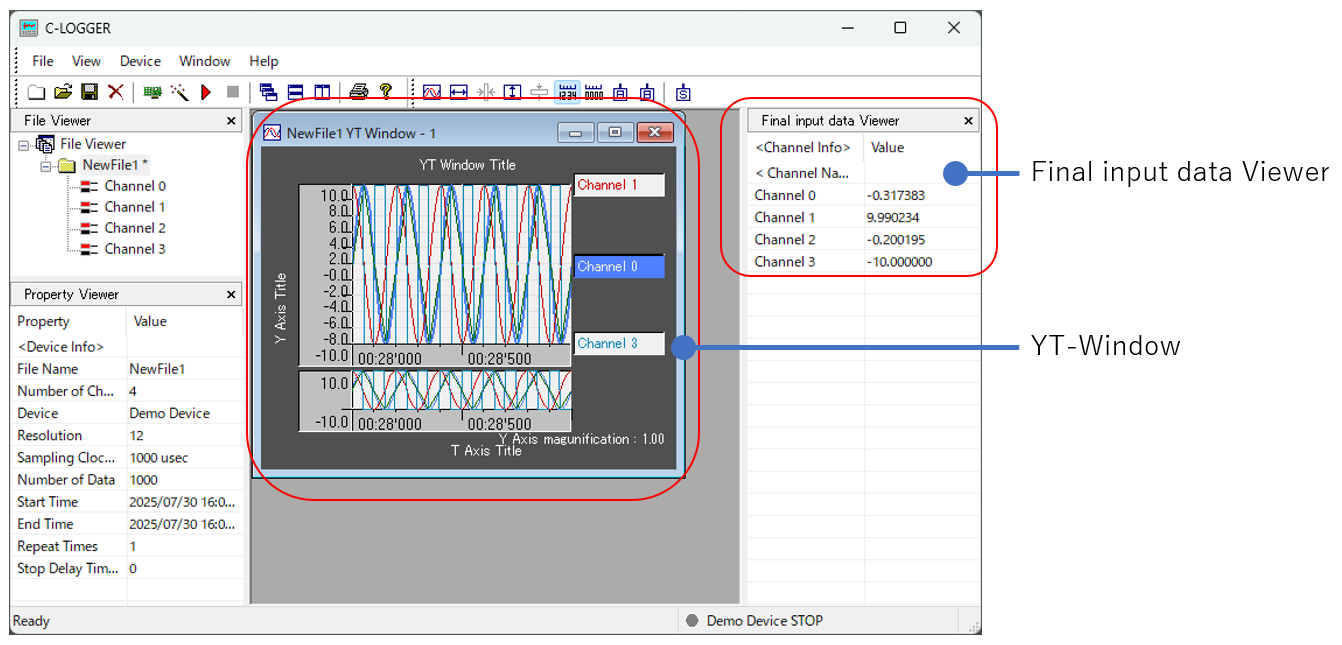Open the Device menu
The image size is (1342, 645).
point(140,61)
